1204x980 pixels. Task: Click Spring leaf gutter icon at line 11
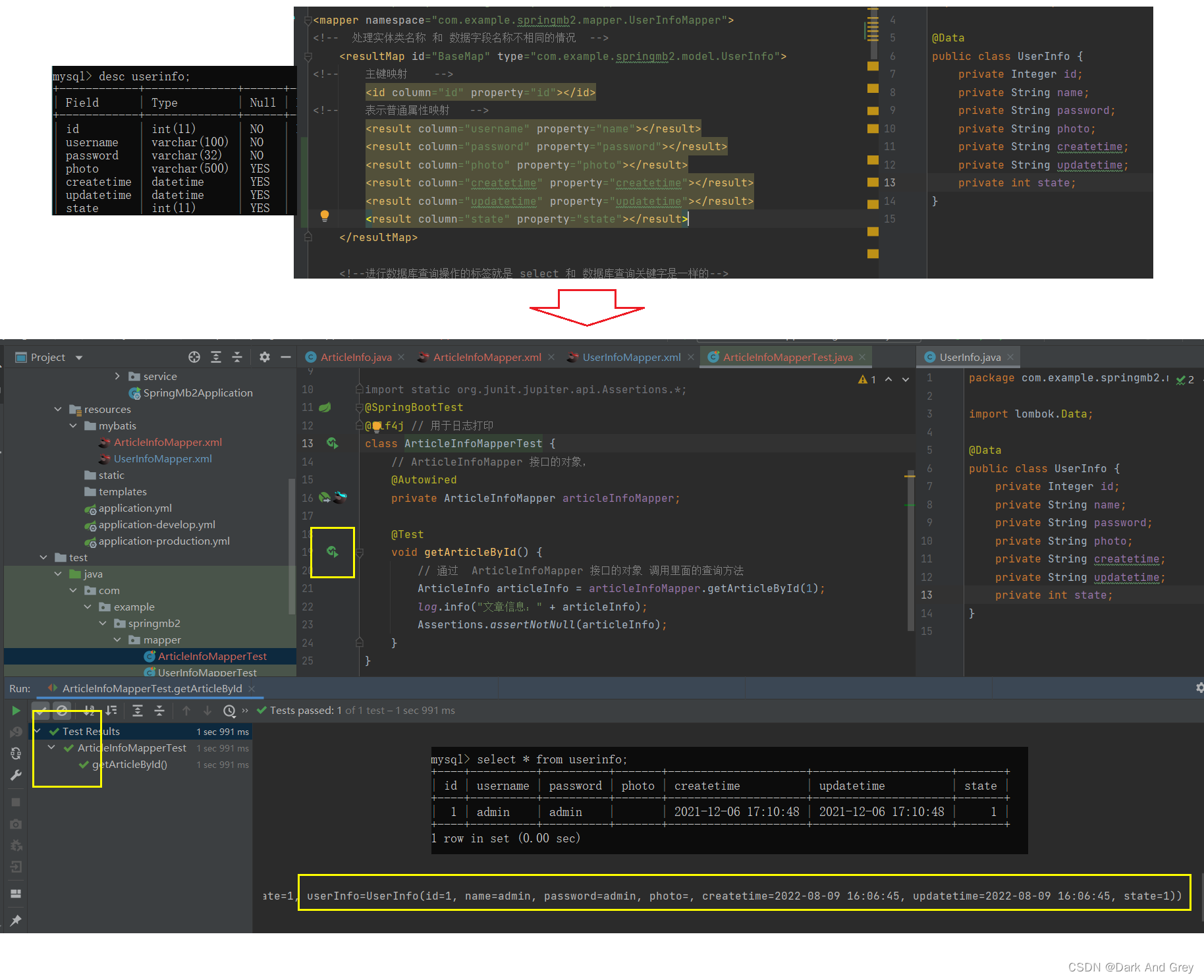coord(325,407)
